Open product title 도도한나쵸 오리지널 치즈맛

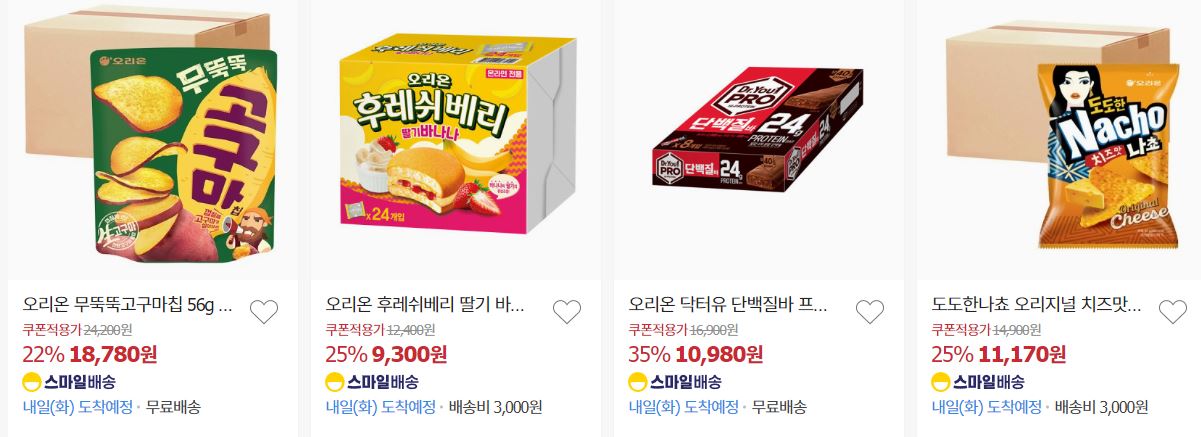click(1037, 305)
